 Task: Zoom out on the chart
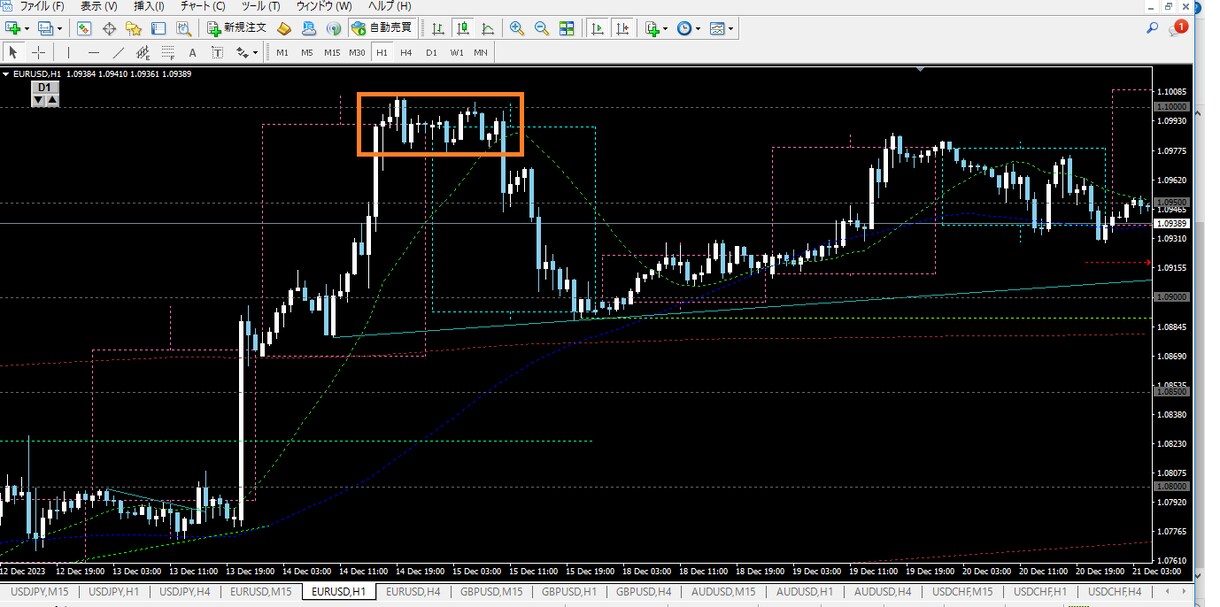tap(541, 28)
